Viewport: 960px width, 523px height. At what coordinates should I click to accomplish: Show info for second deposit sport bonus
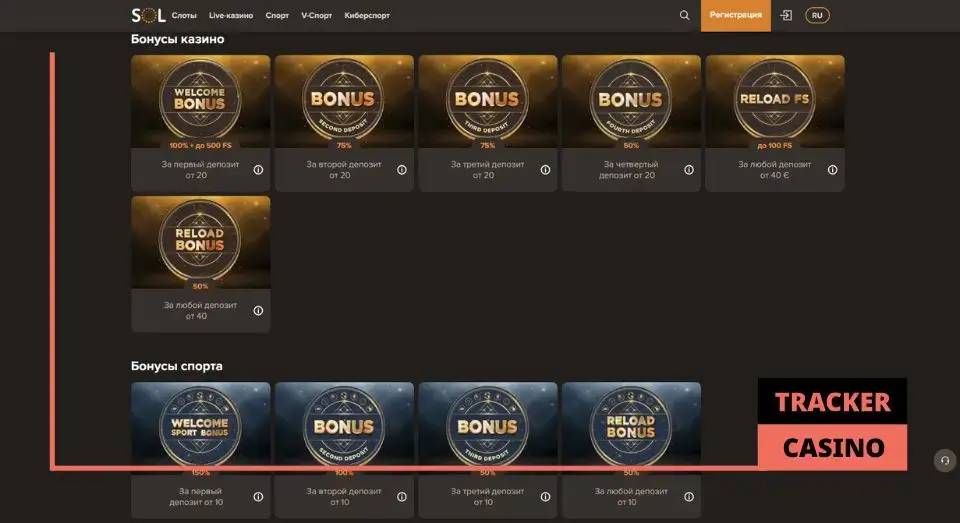402,497
